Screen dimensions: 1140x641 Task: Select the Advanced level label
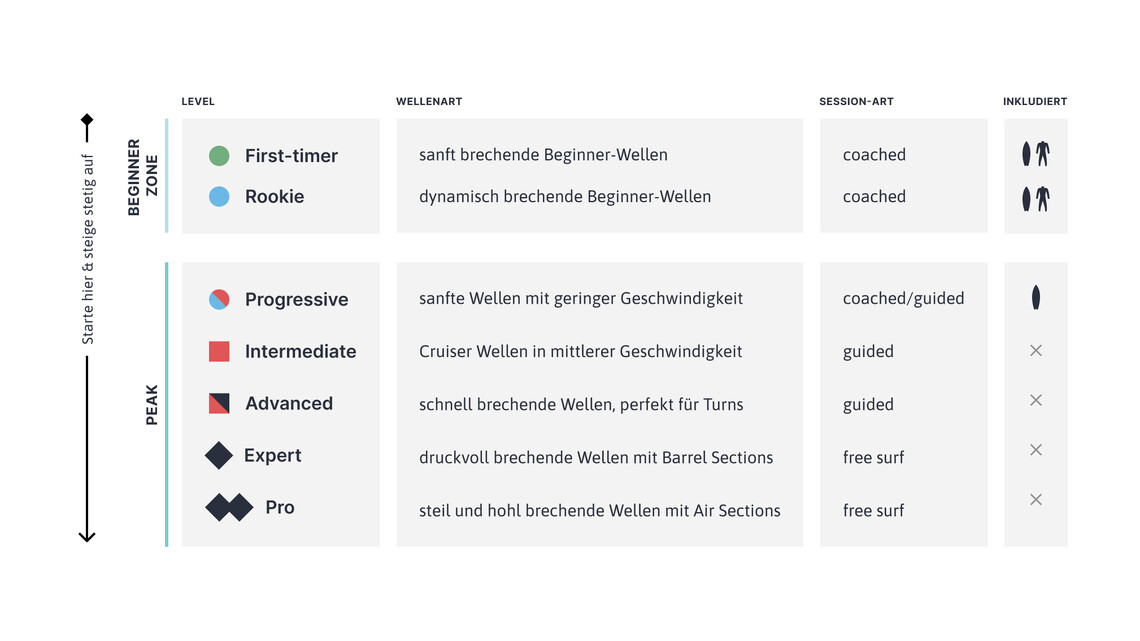click(289, 404)
